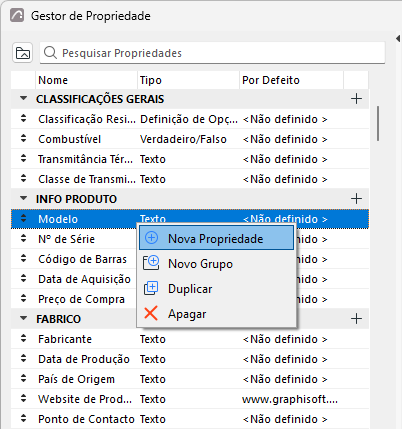Click reorder handle of Data de Produção row
402x429 pixels.
[23, 358]
